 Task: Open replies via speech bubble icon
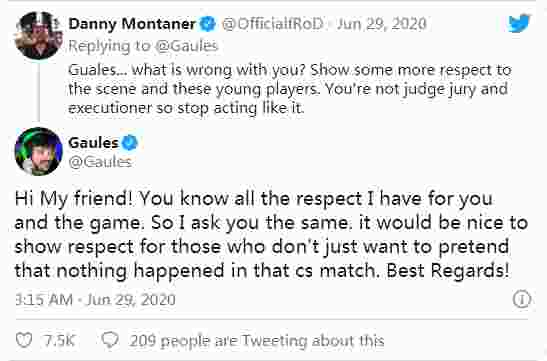click(110, 340)
